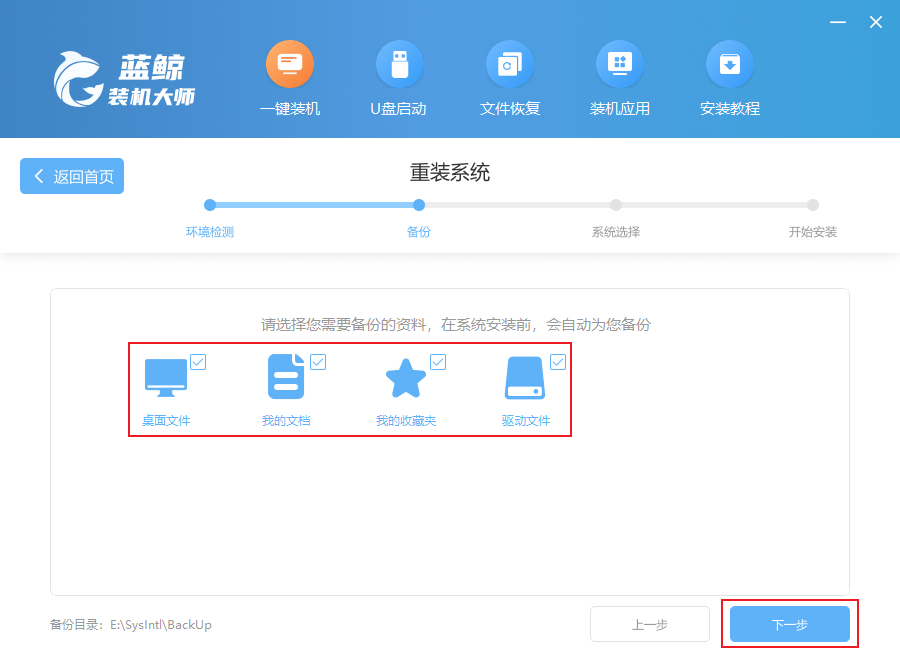Open the 一键装机 orange icon

point(290,65)
